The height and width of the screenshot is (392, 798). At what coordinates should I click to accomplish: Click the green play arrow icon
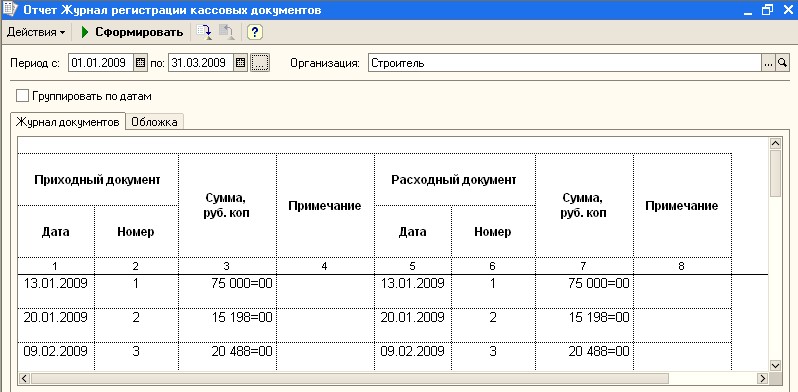point(85,32)
